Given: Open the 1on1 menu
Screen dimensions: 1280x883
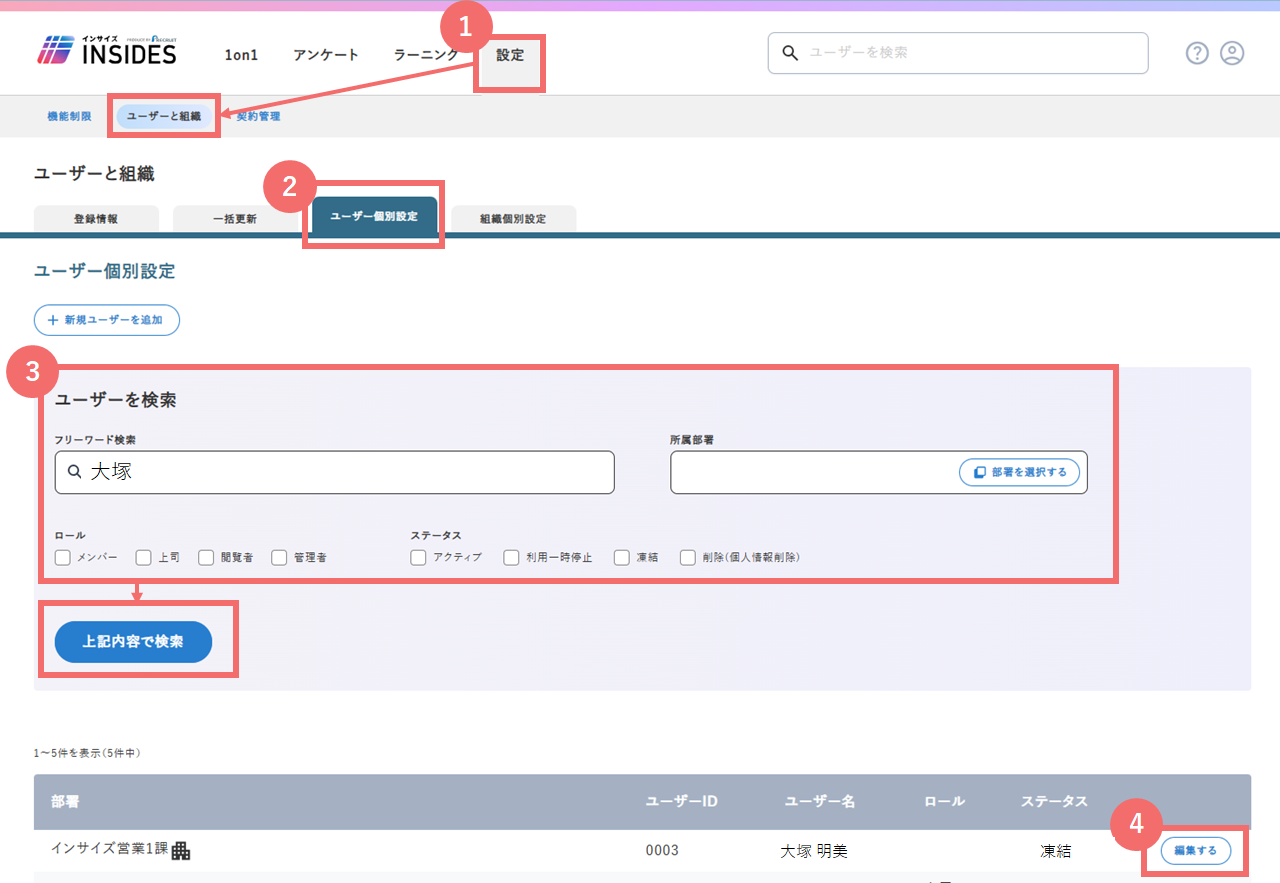Looking at the screenshot, I should tap(241, 55).
